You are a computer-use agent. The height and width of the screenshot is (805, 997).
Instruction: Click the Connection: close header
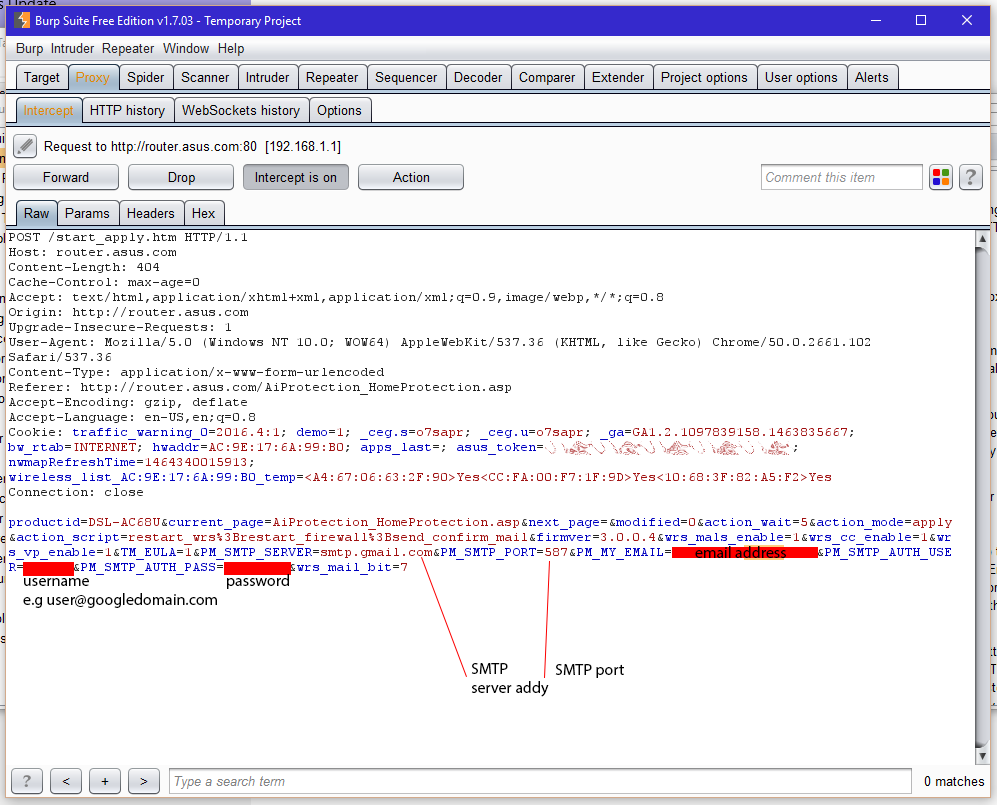tap(76, 492)
